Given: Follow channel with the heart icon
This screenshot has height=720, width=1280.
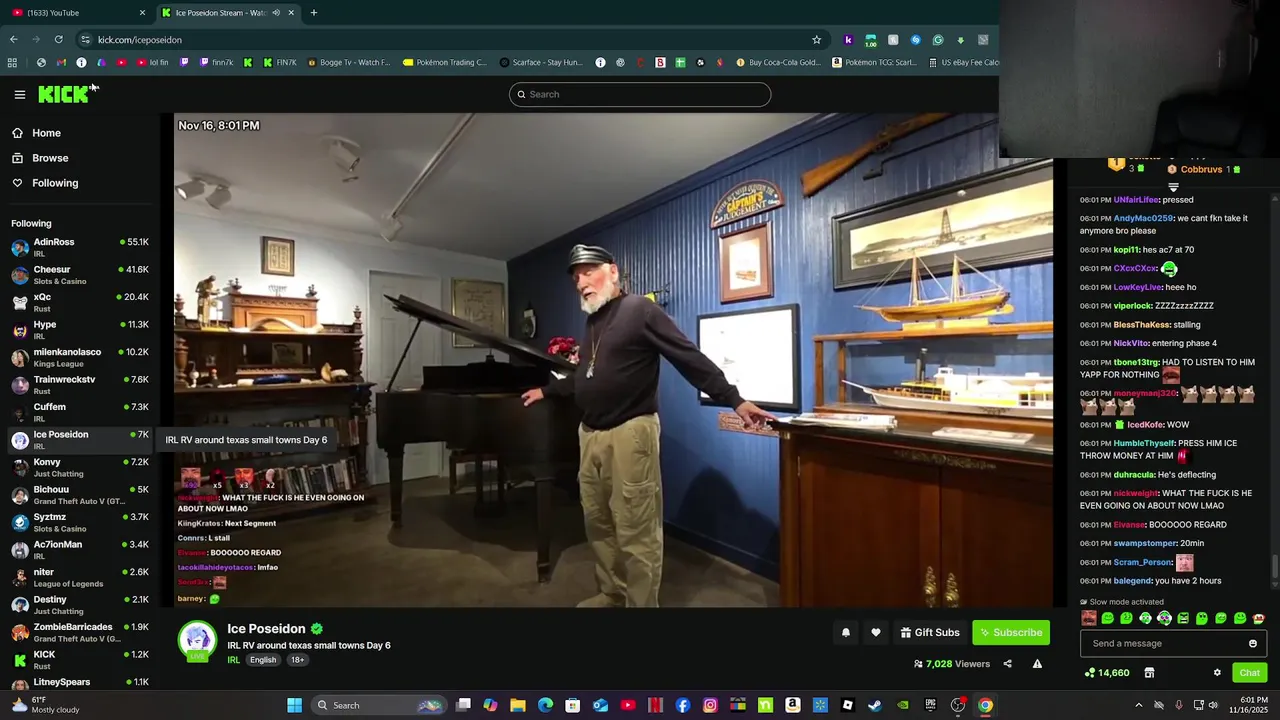Looking at the screenshot, I should pyautogui.click(x=876, y=632).
